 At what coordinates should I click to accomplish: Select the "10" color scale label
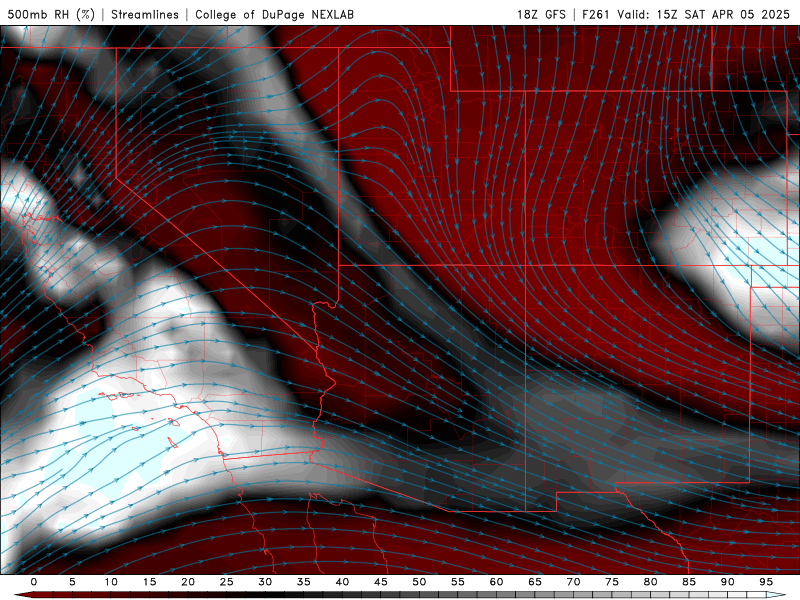click(x=111, y=582)
